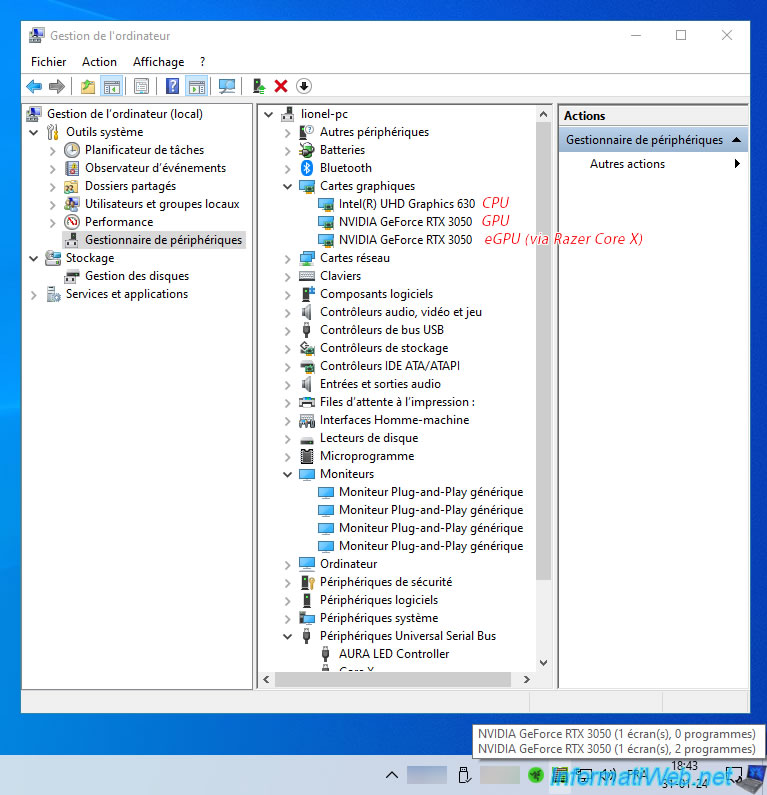The width and height of the screenshot is (767, 795).
Task: Click the vertical scrollbar up arrow
Action: click(x=543, y=115)
